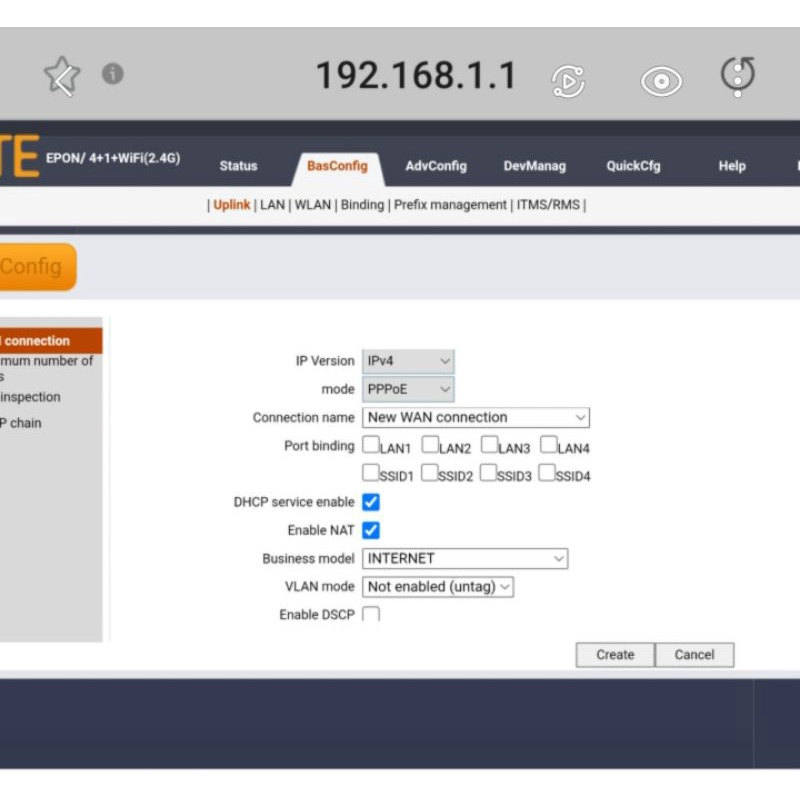Tap the 192.168.1.1 address field
The image size is (800, 800).
[x=416, y=76]
